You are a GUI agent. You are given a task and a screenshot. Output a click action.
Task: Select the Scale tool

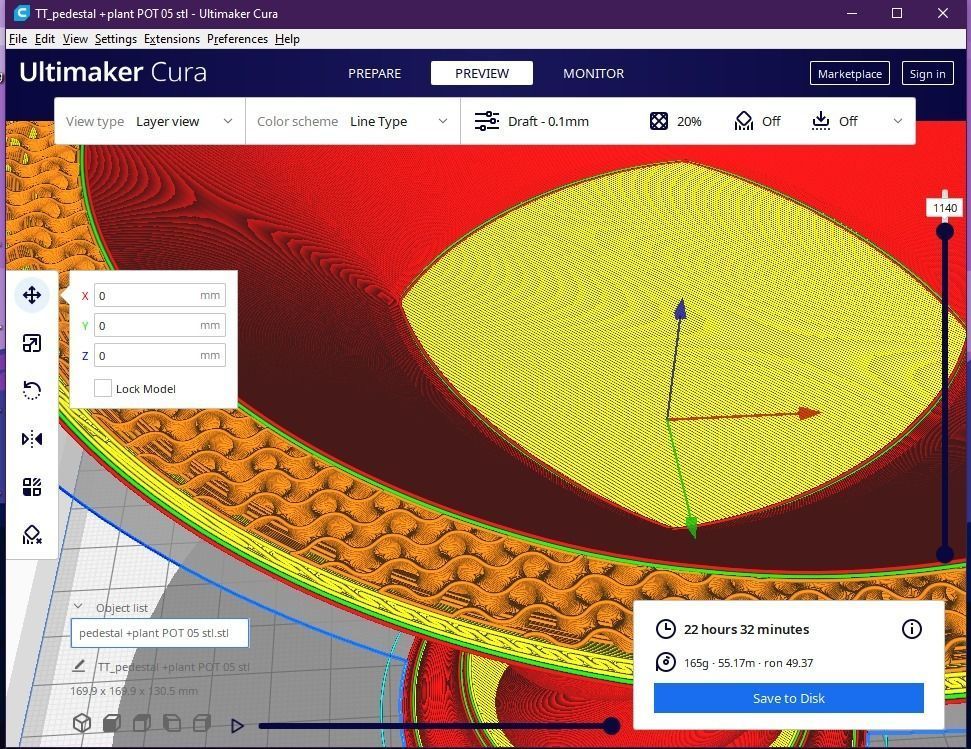point(32,343)
